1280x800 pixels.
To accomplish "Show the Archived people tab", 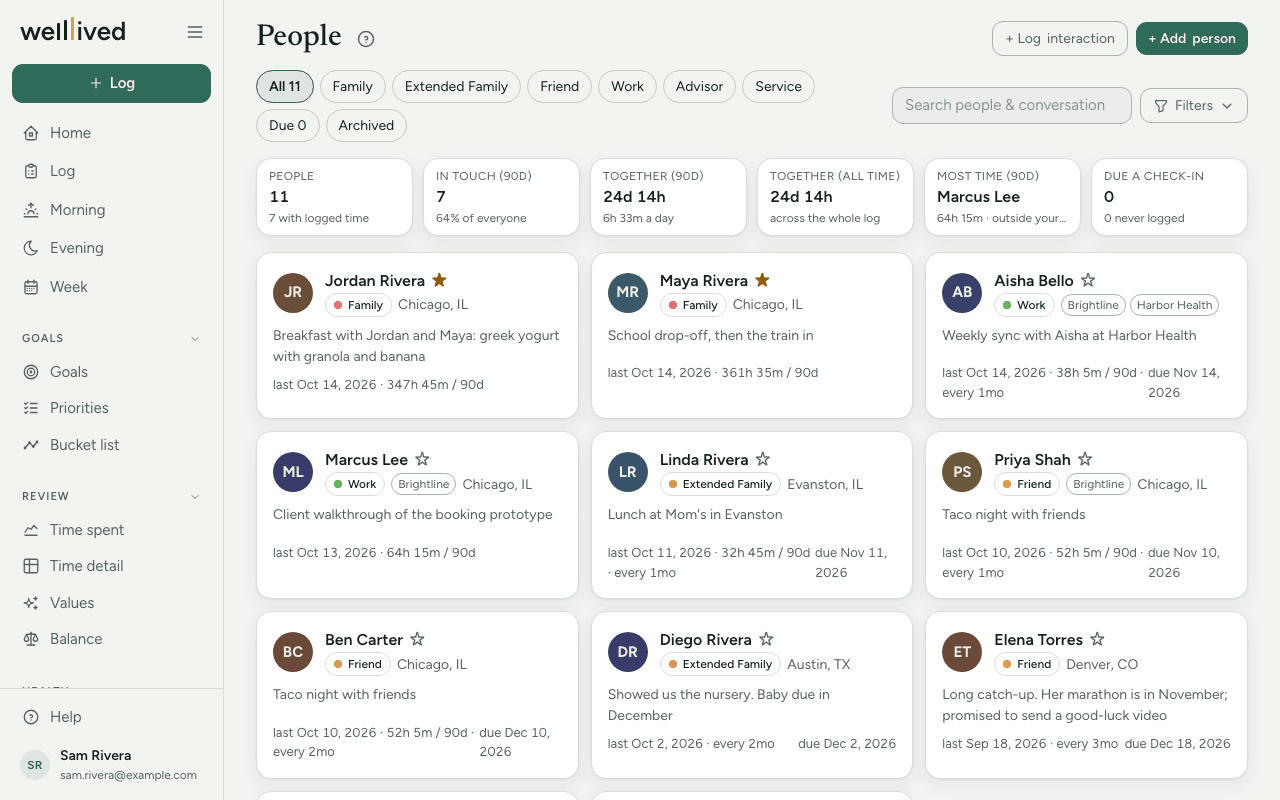I will 366,125.
